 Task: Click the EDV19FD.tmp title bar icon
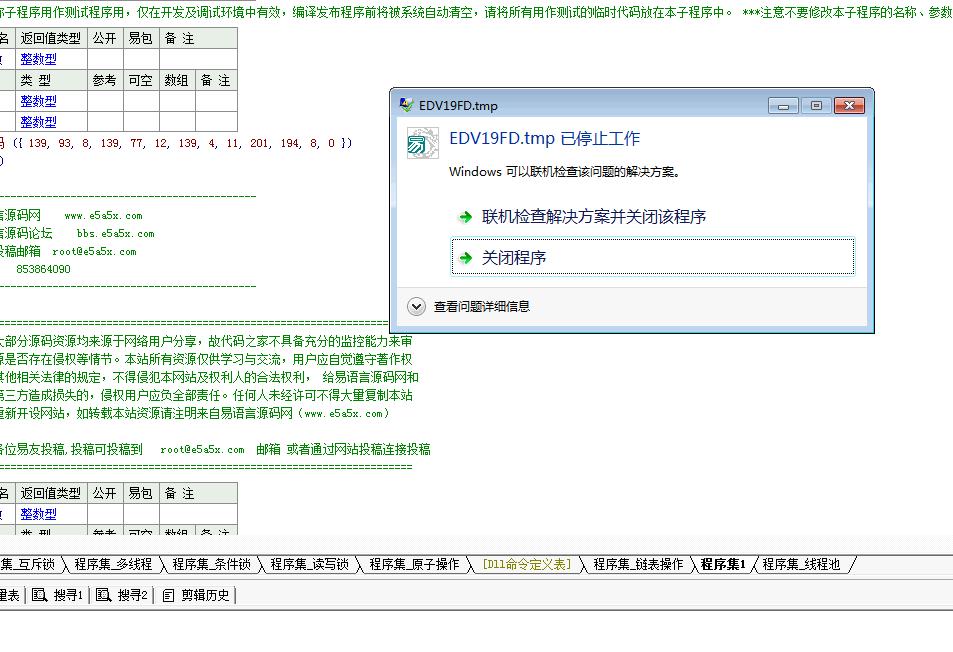[x=406, y=105]
